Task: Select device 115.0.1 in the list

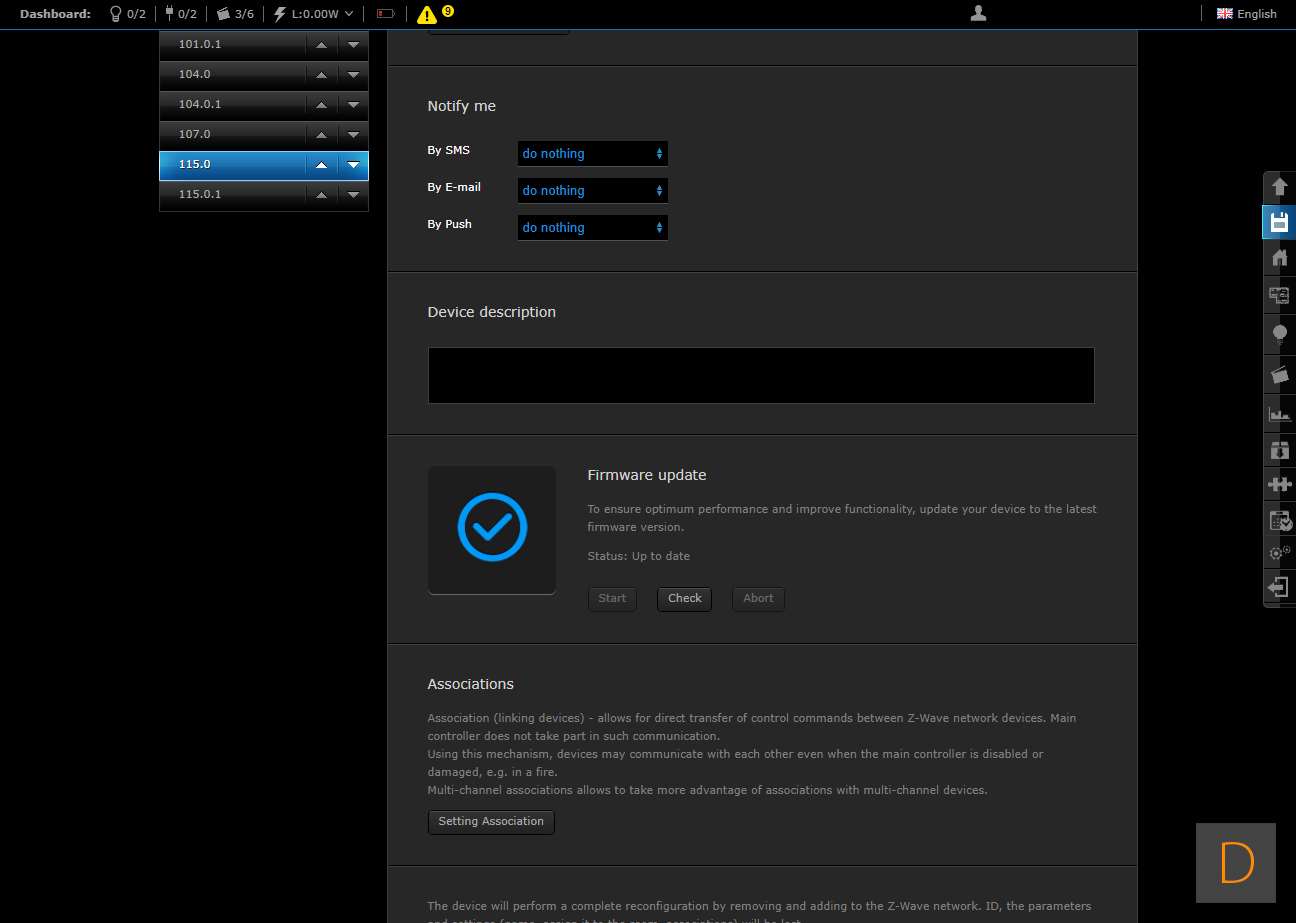Action: (x=233, y=194)
